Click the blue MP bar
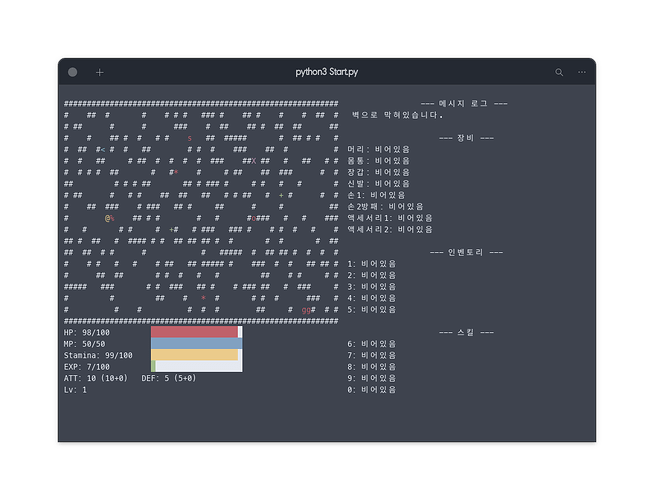 click(194, 344)
